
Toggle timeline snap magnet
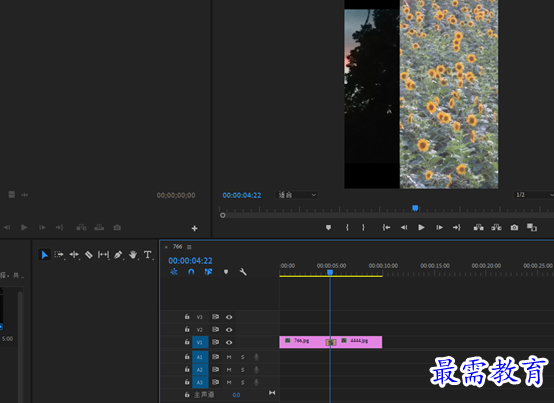(x=191, y=272)
